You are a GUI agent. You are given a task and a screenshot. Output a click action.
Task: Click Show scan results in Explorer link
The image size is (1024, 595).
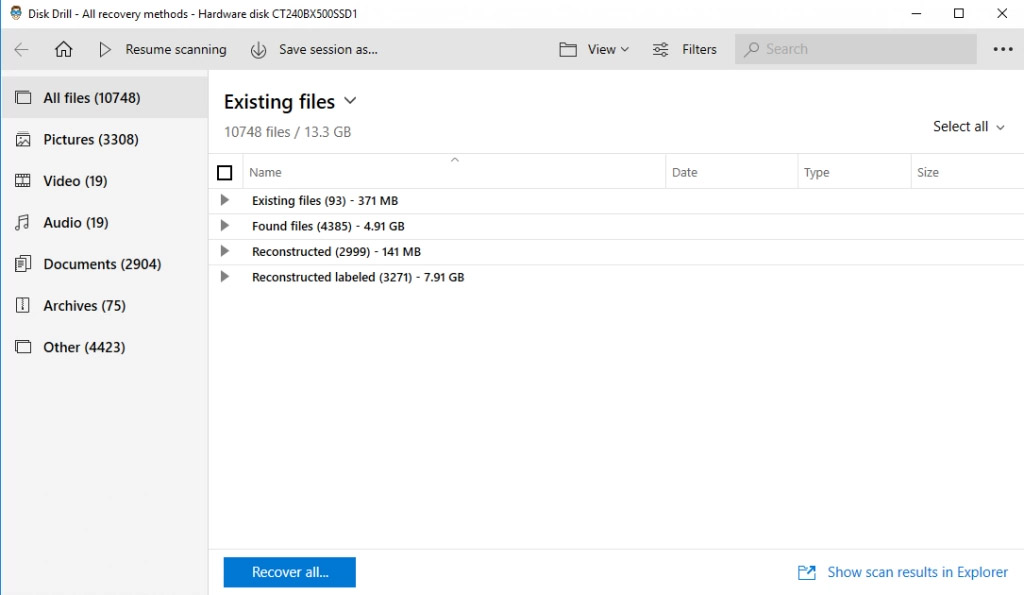click(918, 572)
